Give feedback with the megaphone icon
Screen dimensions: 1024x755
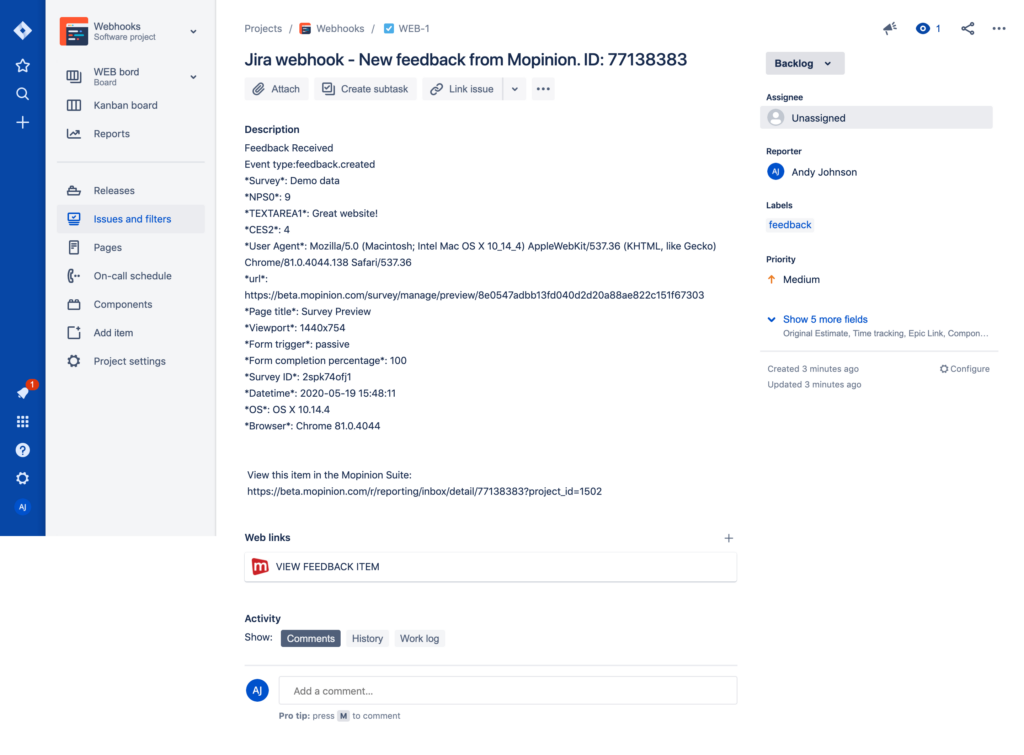[x=889, y=28]
